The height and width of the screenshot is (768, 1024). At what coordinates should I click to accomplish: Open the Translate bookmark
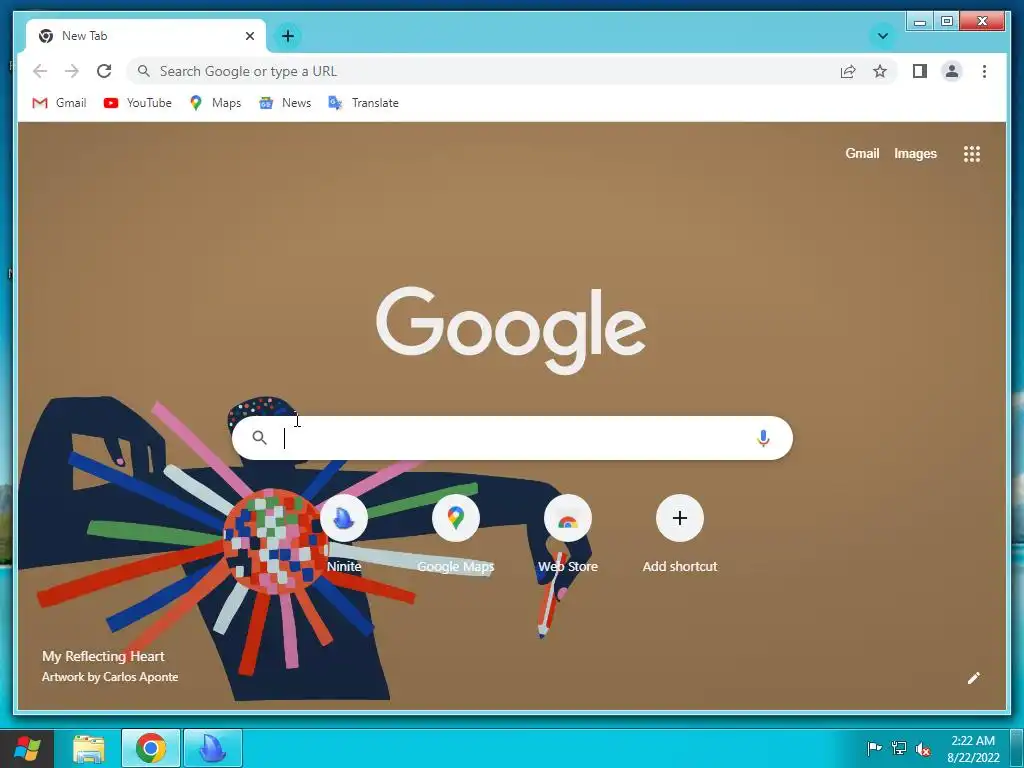364,103
